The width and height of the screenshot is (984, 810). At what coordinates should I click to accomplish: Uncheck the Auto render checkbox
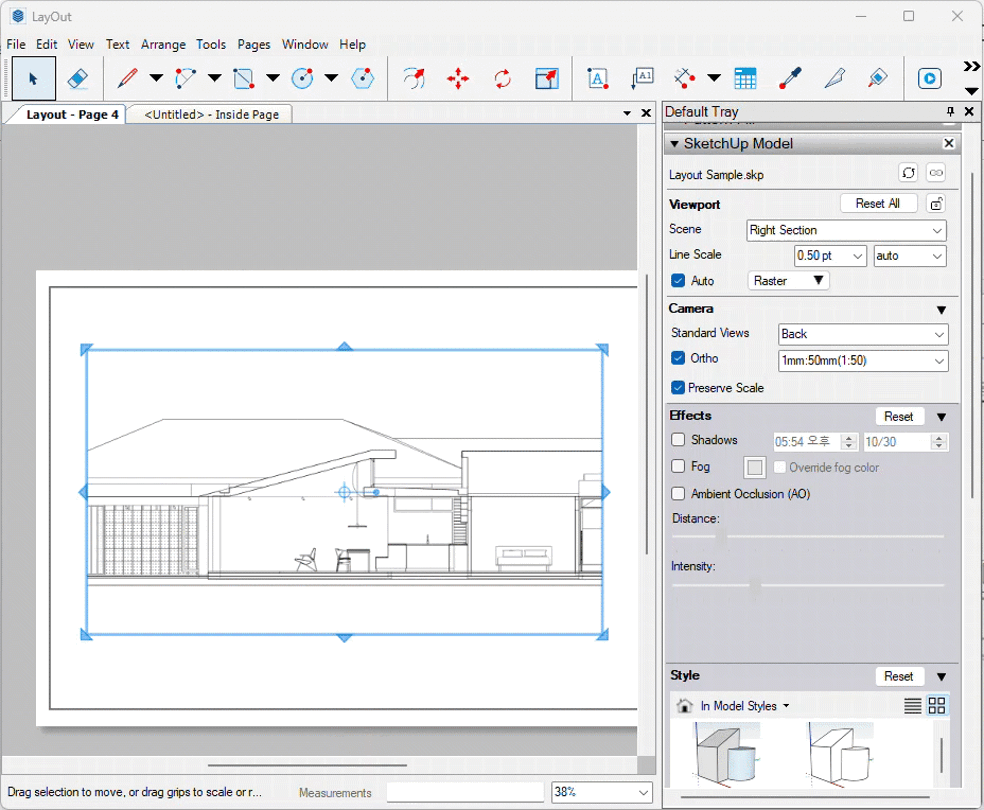tap(678, 280)
